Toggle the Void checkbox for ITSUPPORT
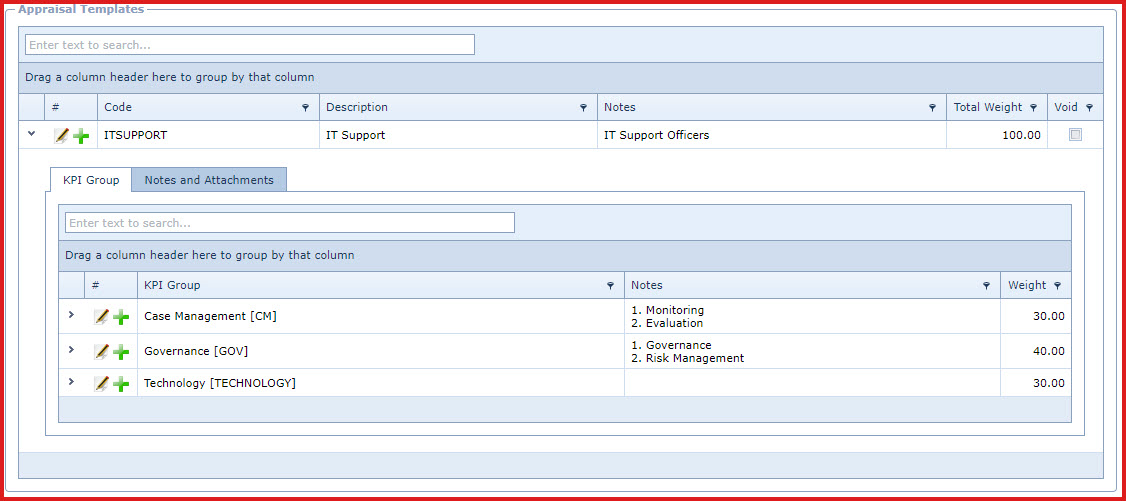The height and width of the screenshot is (501, 1126). click(1075, 135)
